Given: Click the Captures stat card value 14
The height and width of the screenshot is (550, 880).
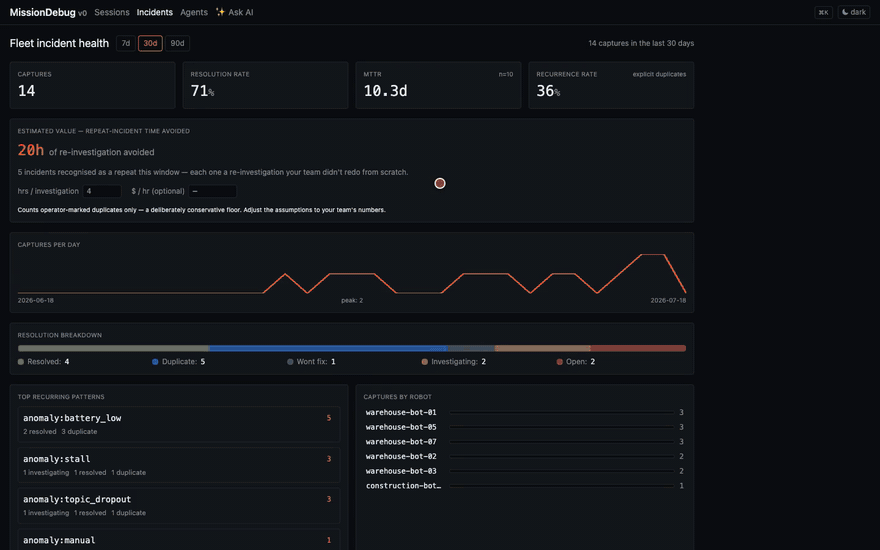Looking at the screenshot, I should click(x=26, y=91).
